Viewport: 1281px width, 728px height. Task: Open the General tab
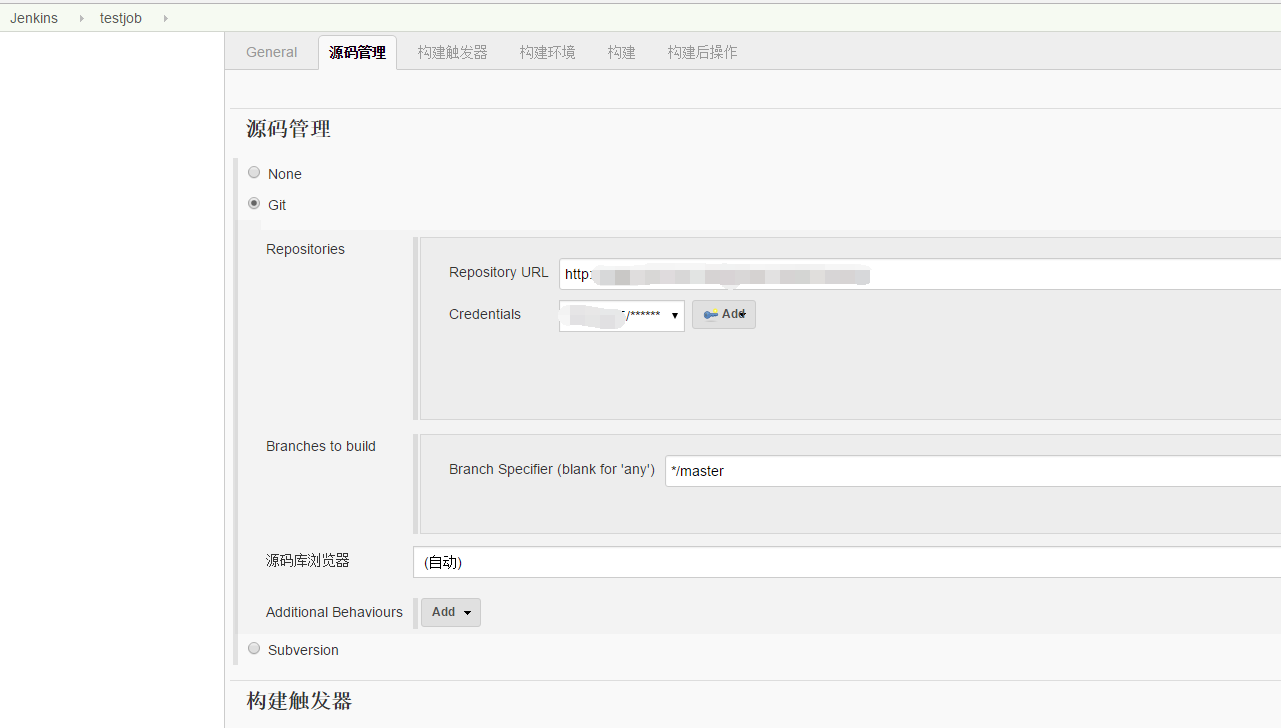[x=272, y=52]
